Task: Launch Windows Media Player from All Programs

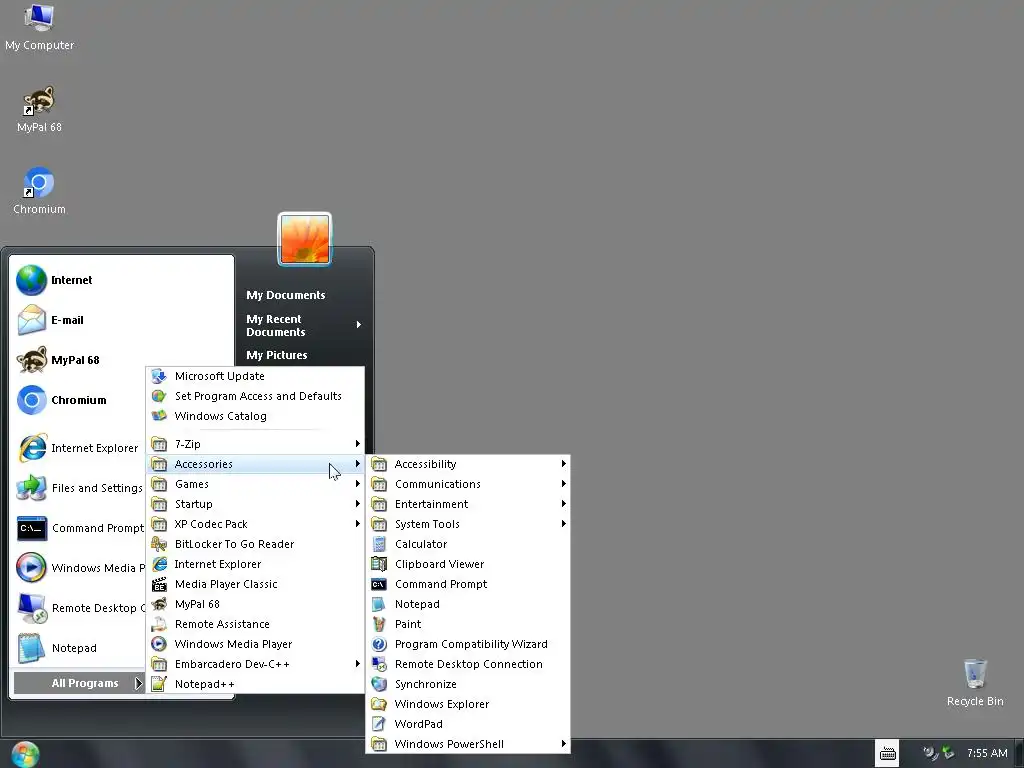Action: click(x=255, y=645)
